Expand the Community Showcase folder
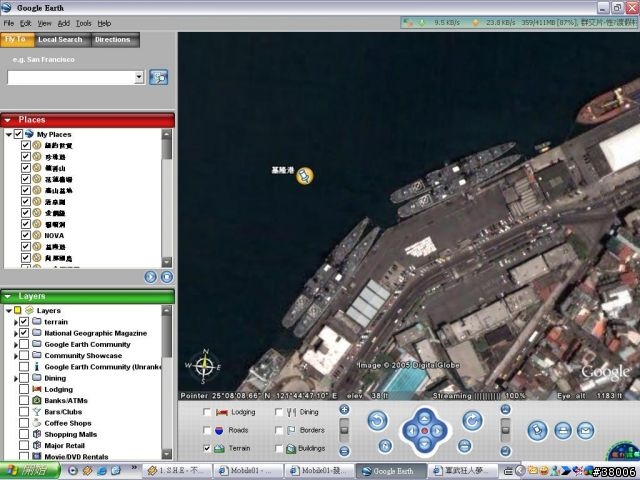The image size is (640, 480). click(16, 356)
